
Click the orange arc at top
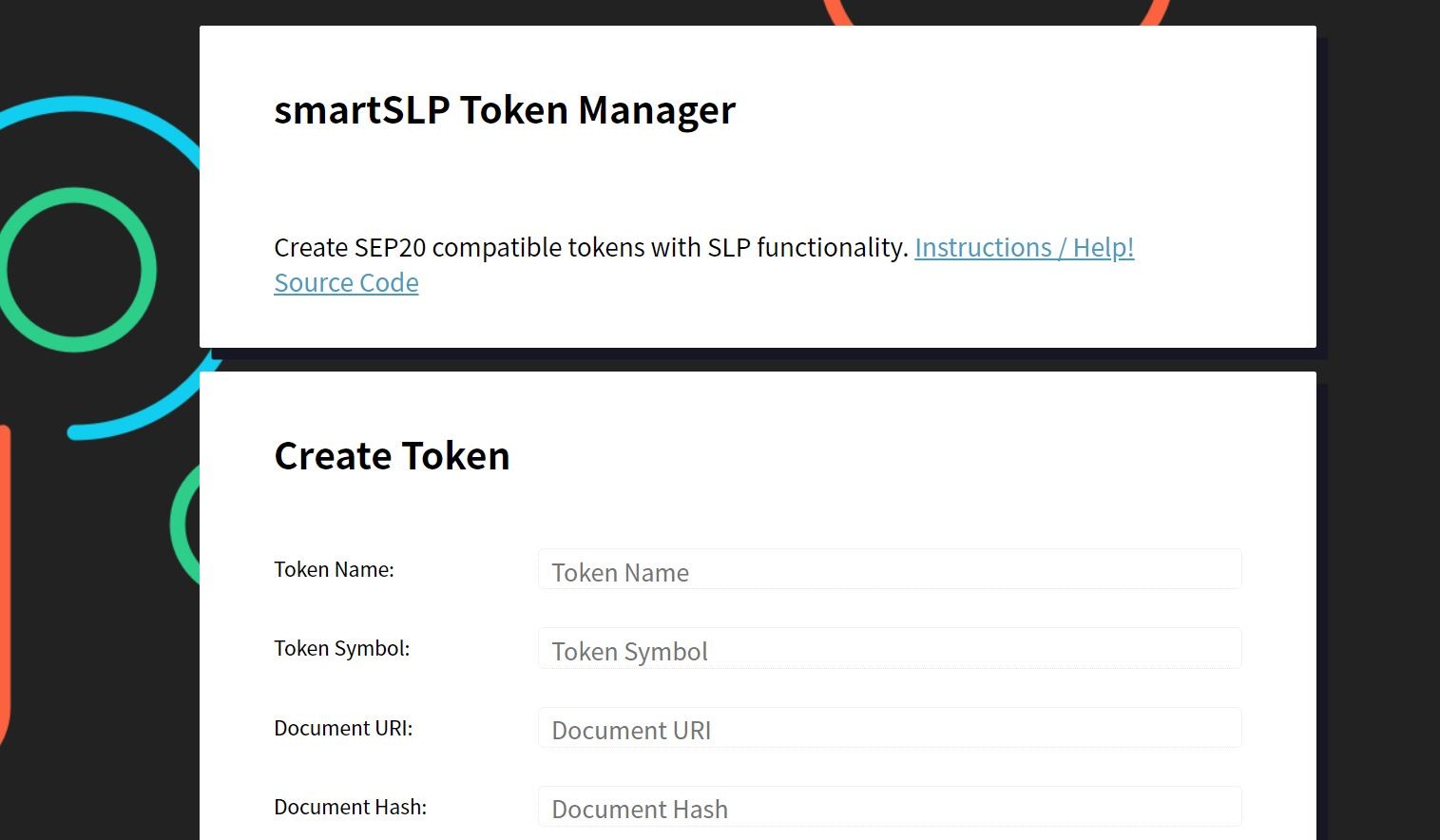(997, 12)
